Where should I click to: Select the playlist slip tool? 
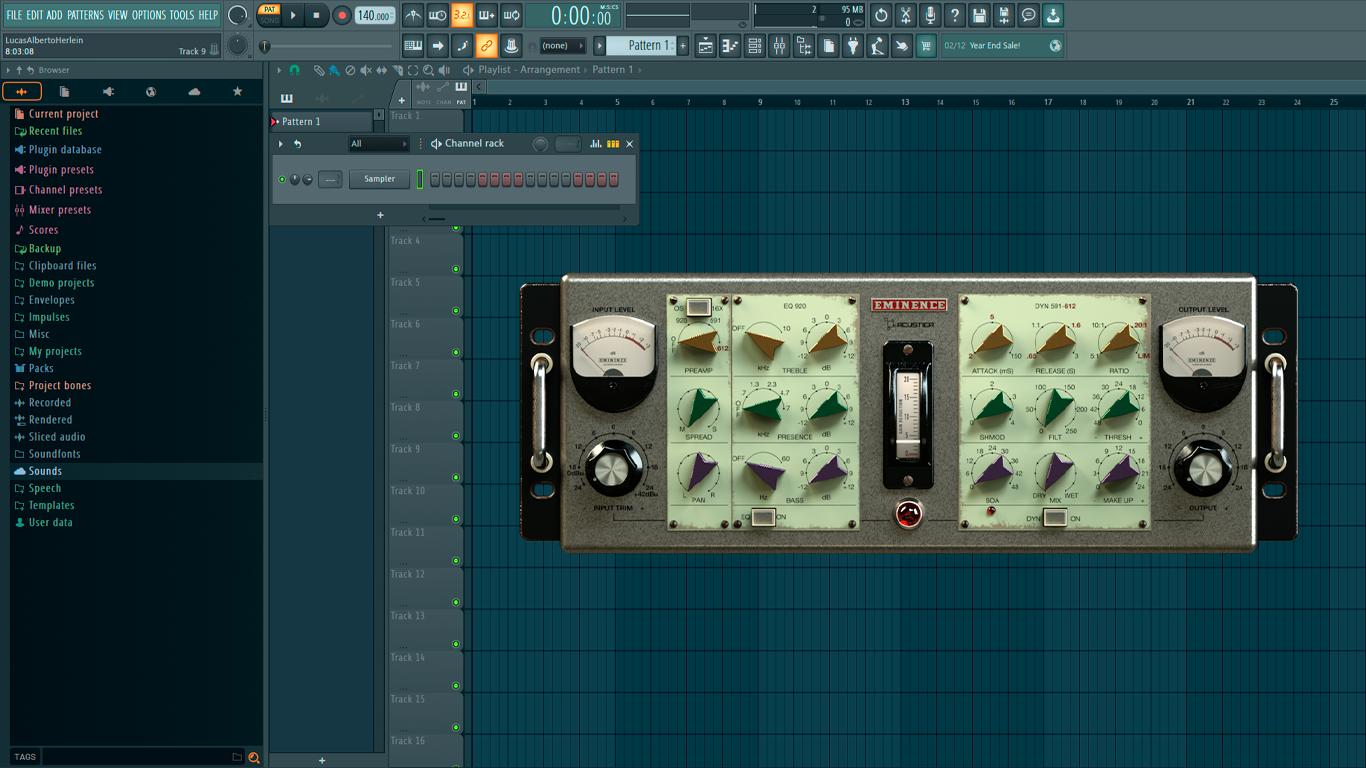381,70
